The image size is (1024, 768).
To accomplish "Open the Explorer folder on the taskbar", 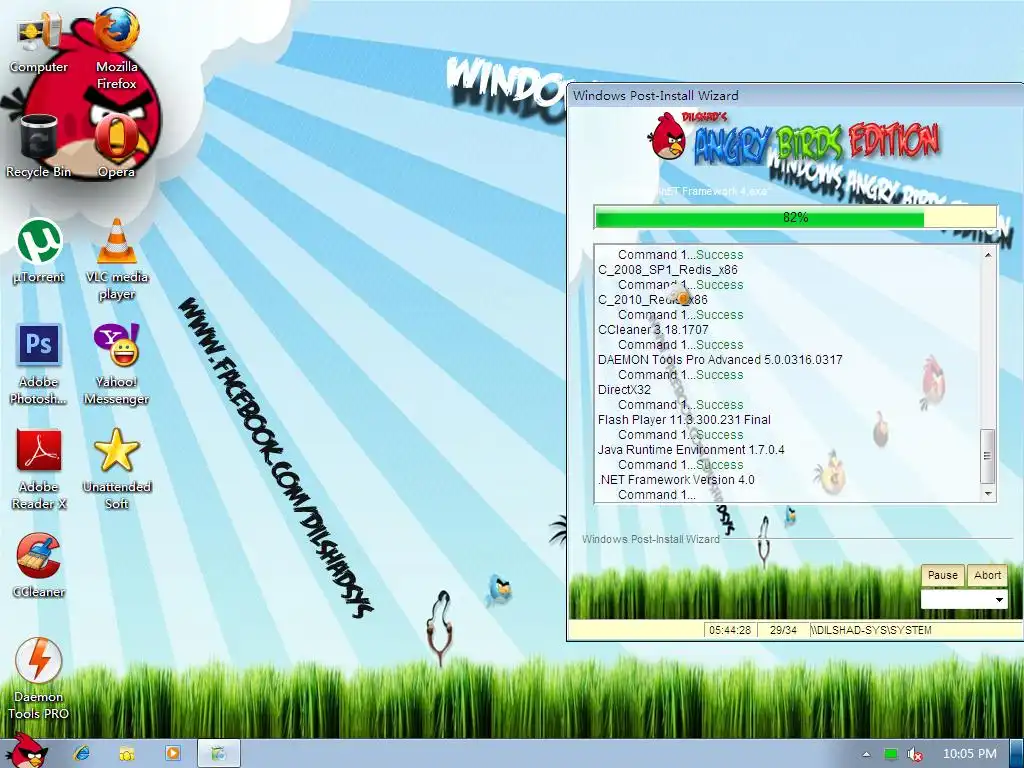I will pos(127,754).
